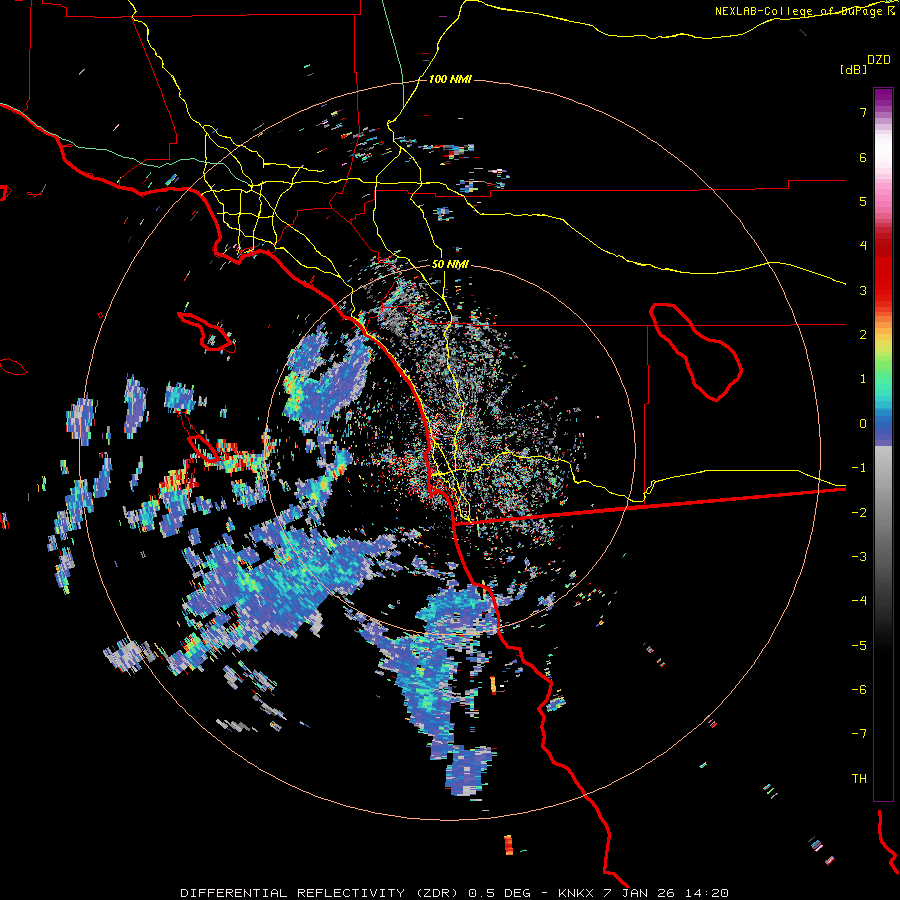Viewport: 900px width, 900px height.
Task: Click the positive 1 scale label
Action: (x=863, y=379)
